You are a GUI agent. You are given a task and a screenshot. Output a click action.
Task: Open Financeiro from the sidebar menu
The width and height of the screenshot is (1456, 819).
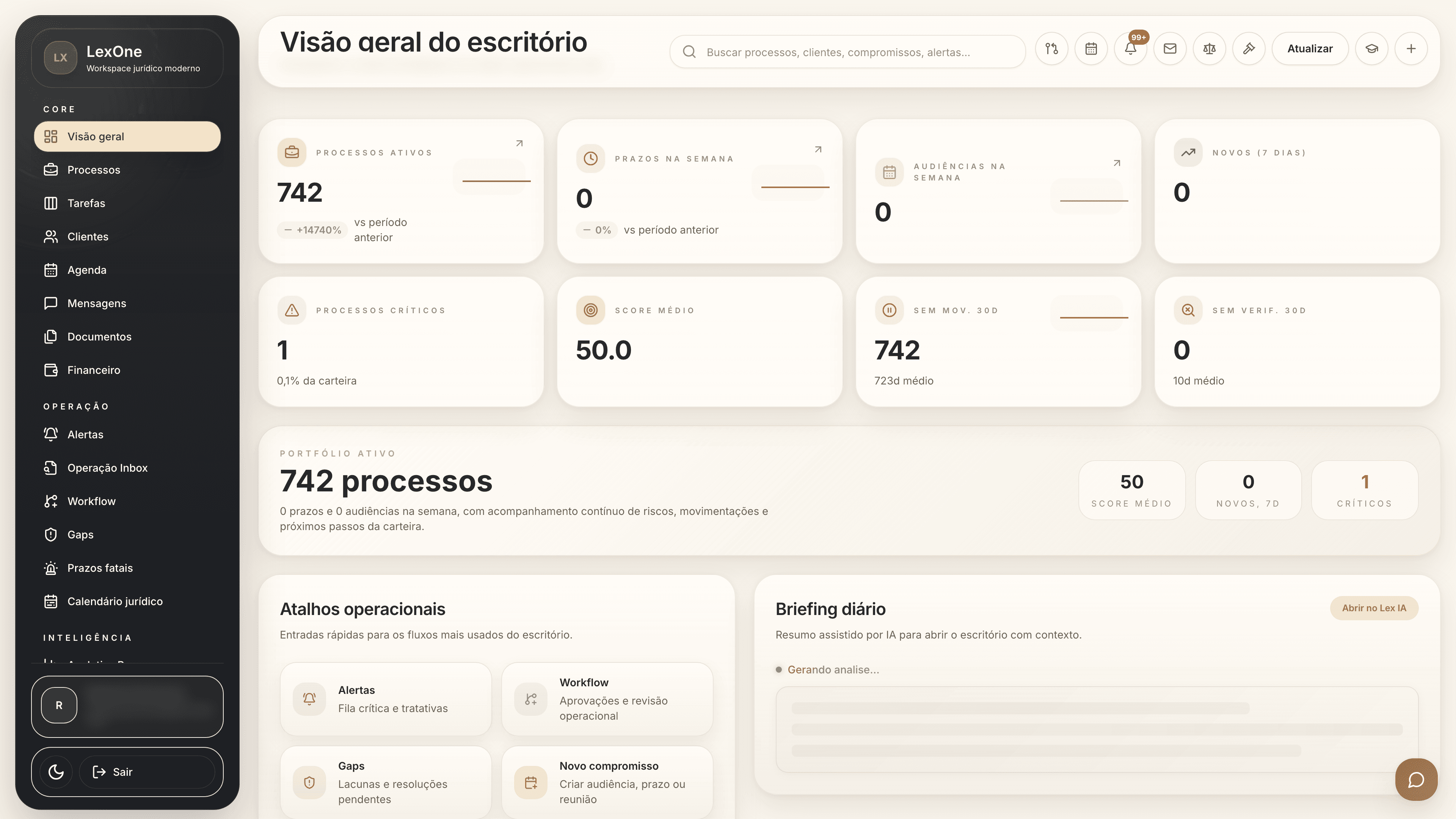(94, 370)
